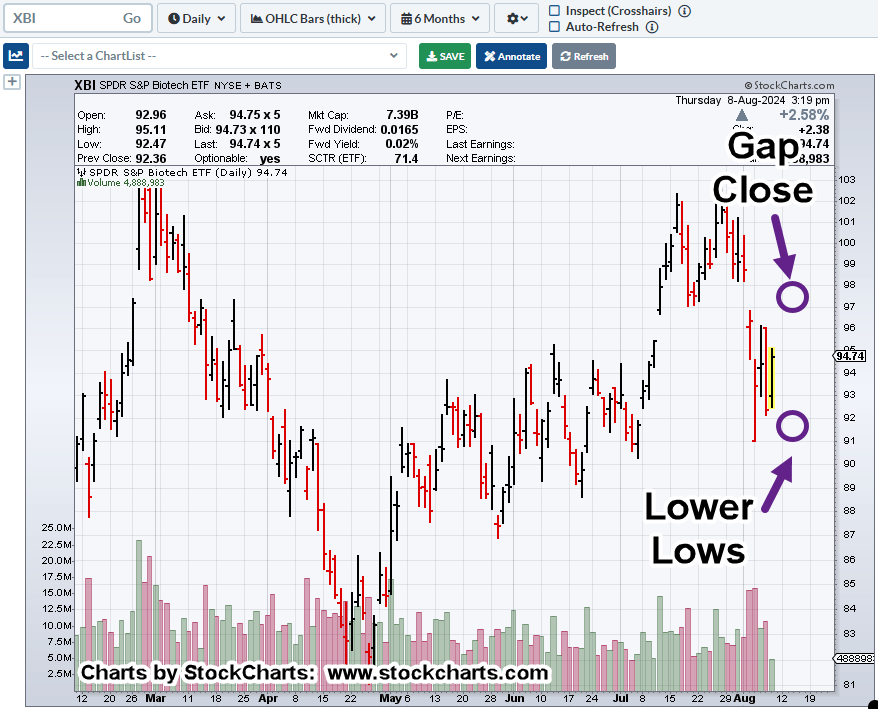Click the lower purple Lower Lows circle

(x=792, y=426)
